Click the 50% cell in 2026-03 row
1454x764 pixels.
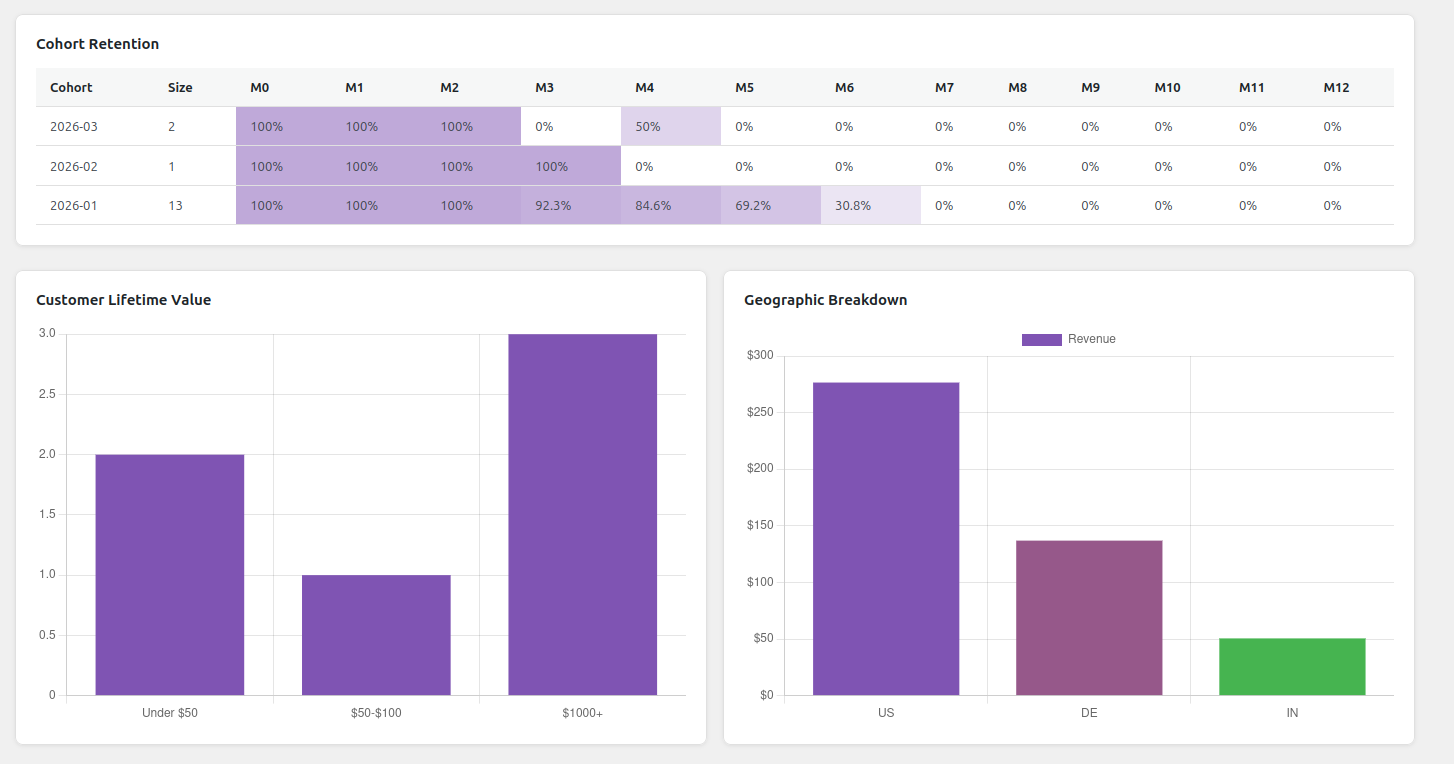pos(671,127)
